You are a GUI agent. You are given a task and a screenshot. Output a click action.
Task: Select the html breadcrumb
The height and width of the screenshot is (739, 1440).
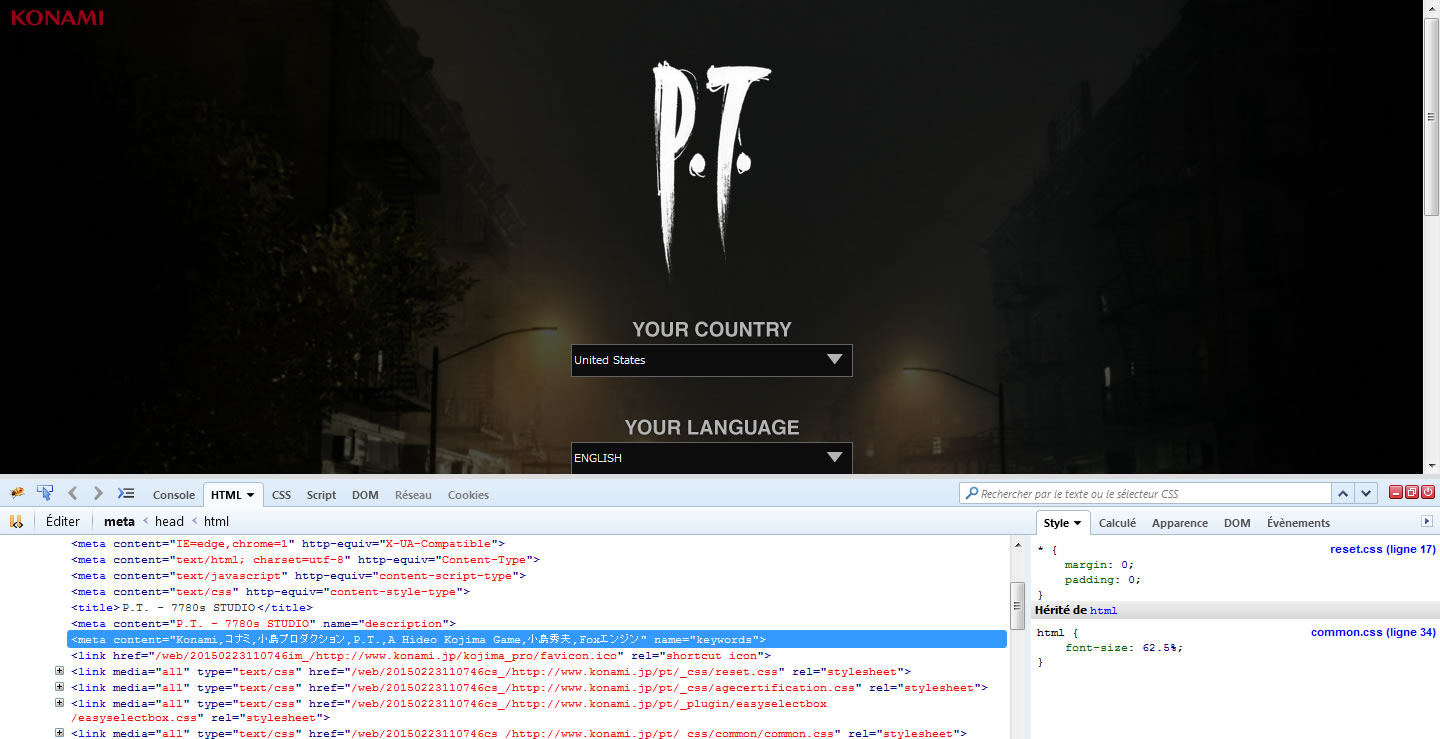click(216, 521)
